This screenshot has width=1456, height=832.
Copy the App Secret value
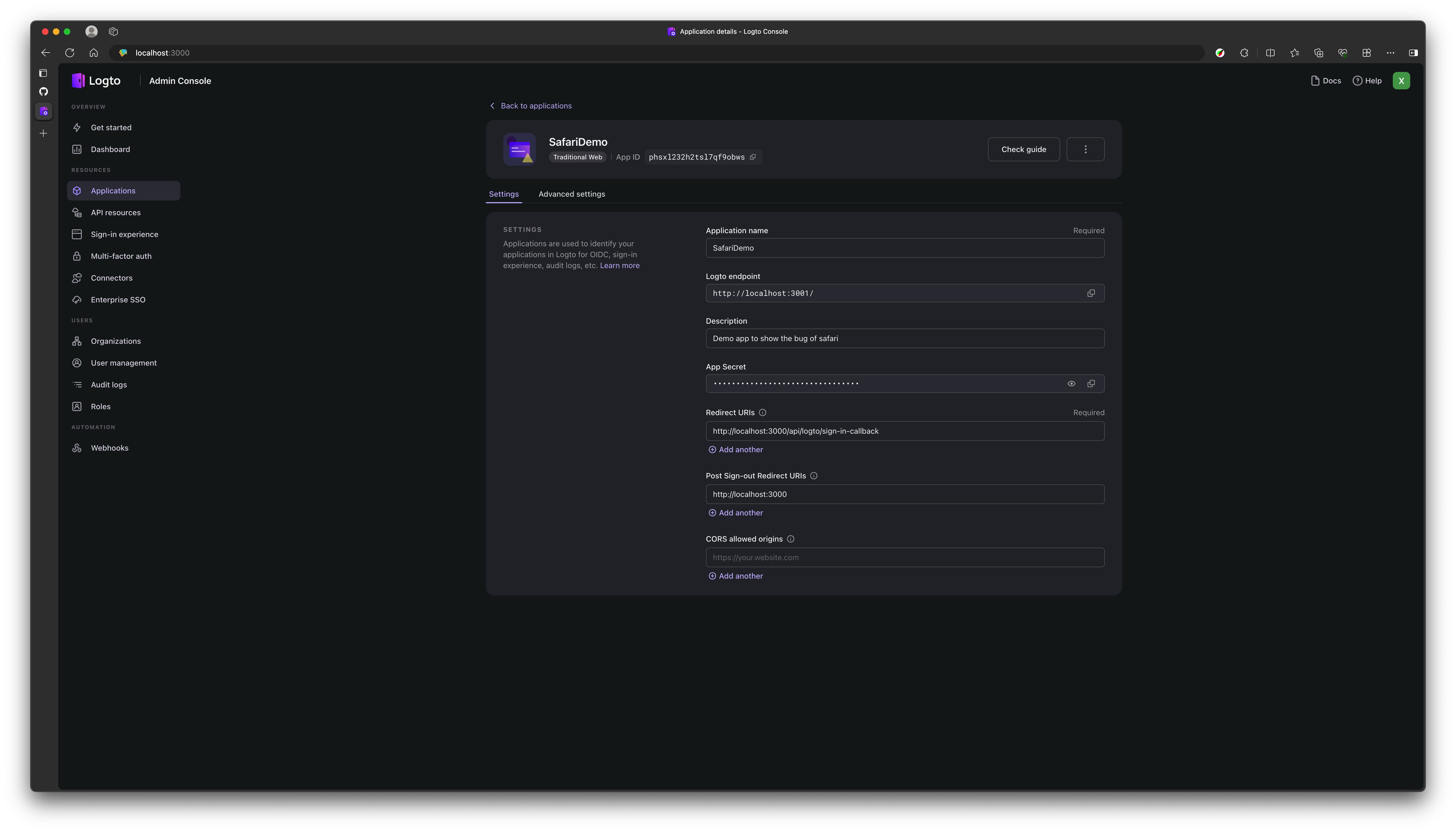[1091, 383]
